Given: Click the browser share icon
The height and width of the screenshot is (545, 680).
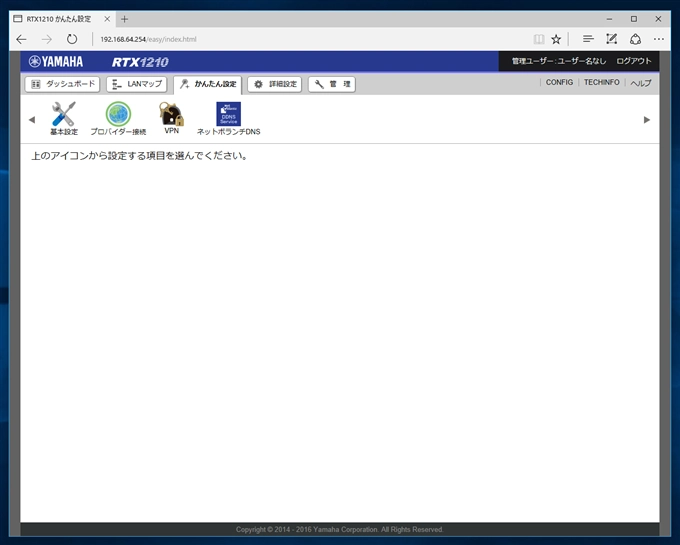Looking at the screenshot, I should coord(635,39).
